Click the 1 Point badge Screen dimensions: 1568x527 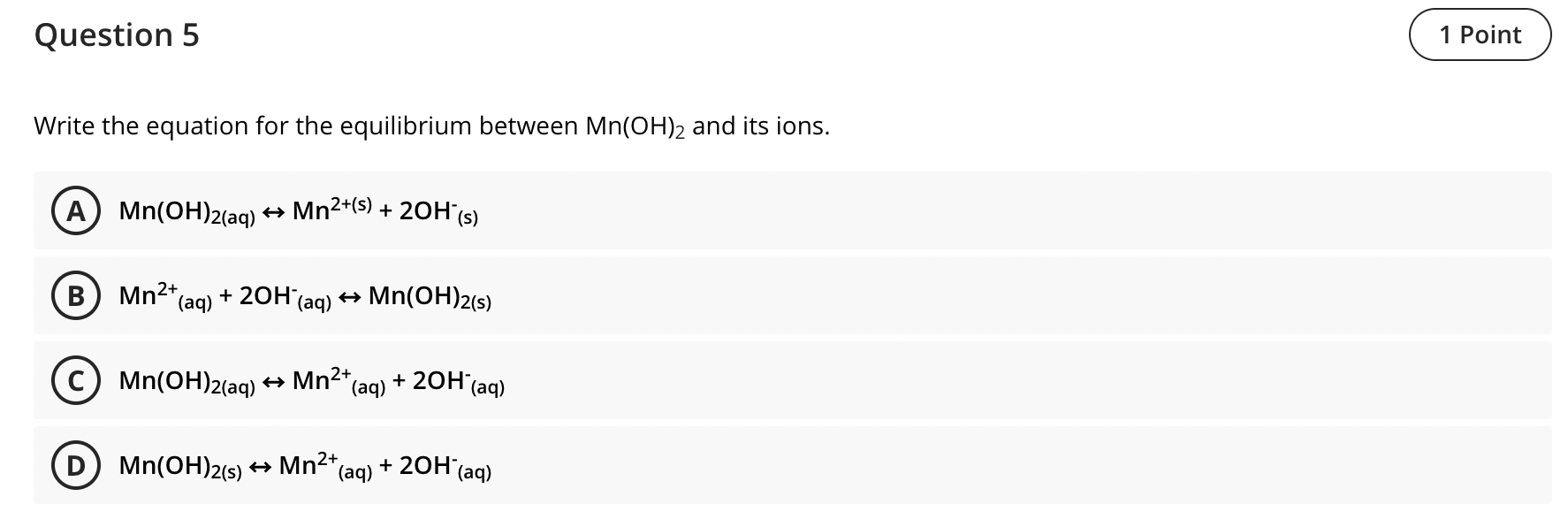click(1480, 35)
